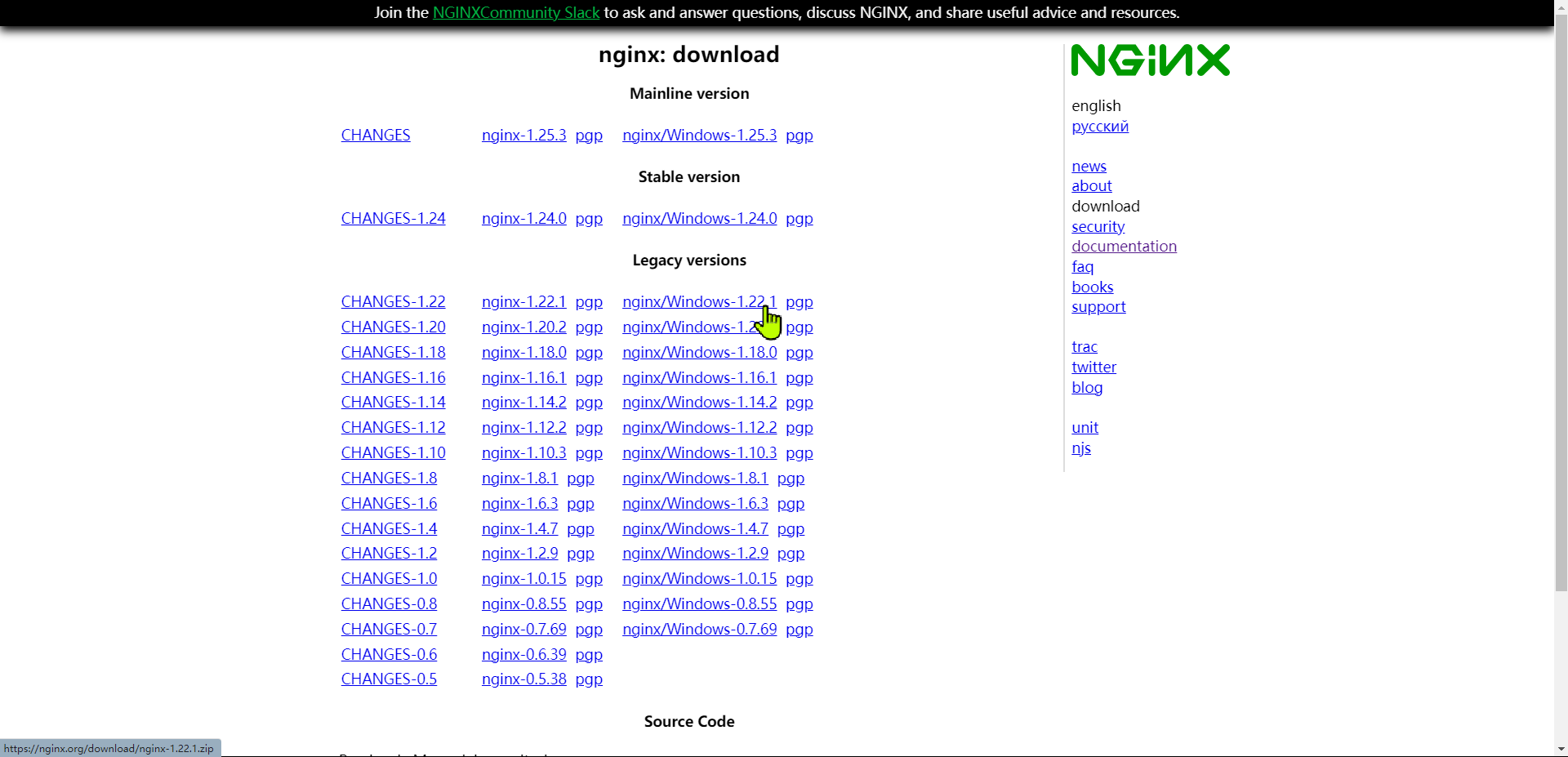Image resolution: width=1568 pixels, height=757 pixels.
Task: Open support page
Action: [x=1099, y=307]
